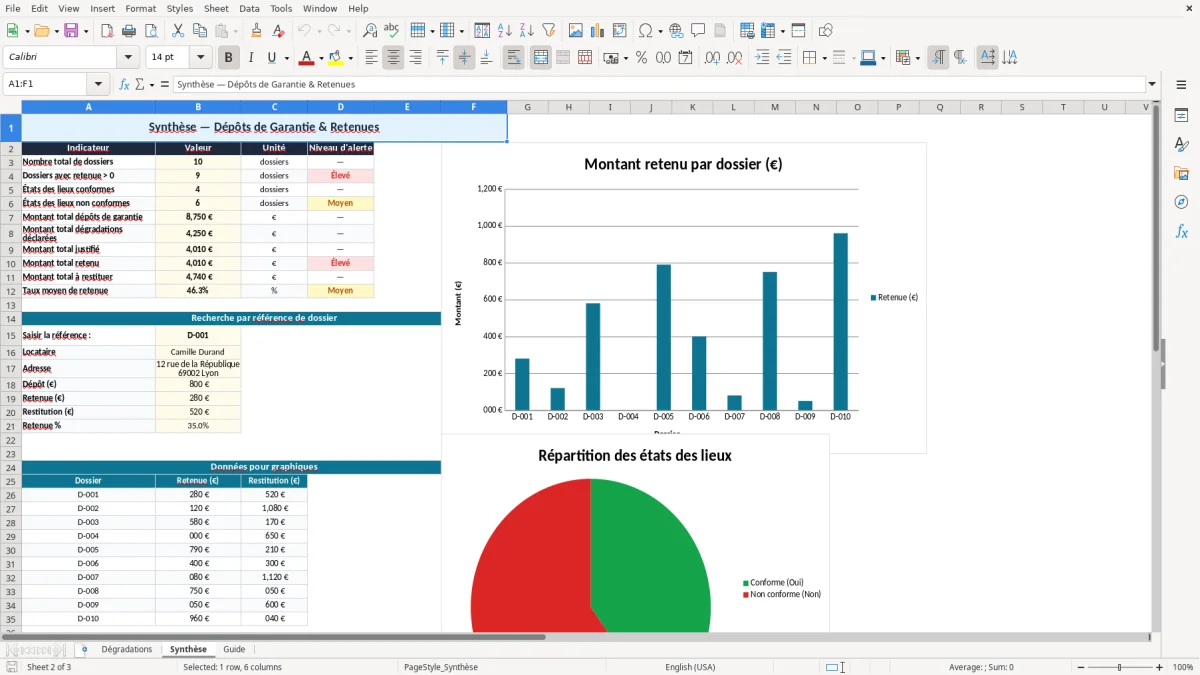The width and height of the screenshot is (1200, 675).
Task: Toggle Align Left alignment
Action: [x=371, y=58]
